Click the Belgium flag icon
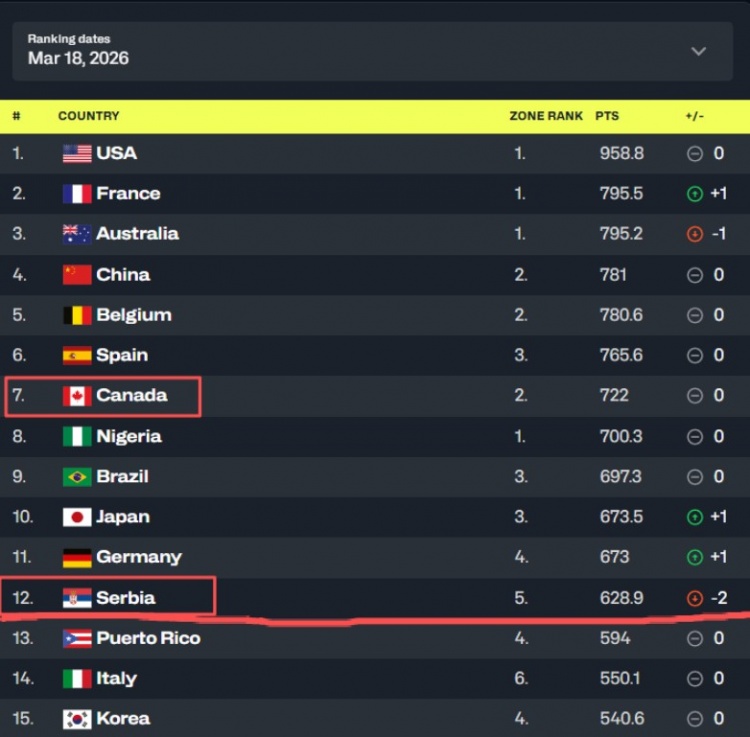750x737 pixels. point(77,315)
